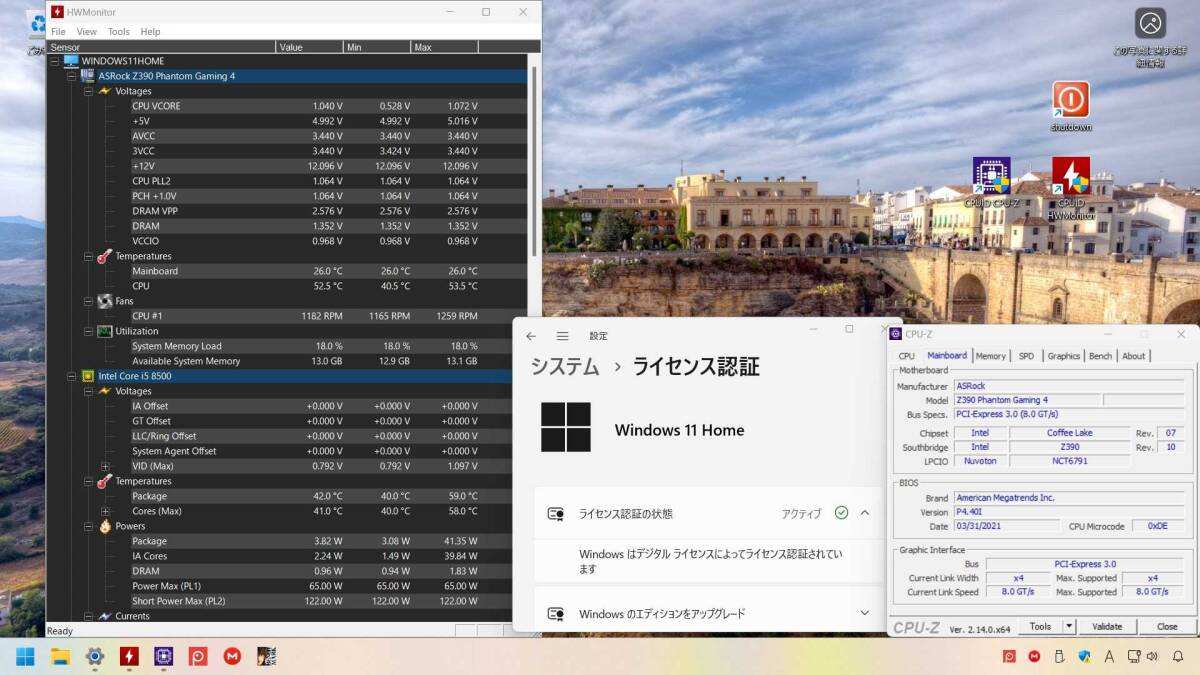This screenshot has width=1200, height=675.
Task: Open the shutdown desktop shortcut
Action: (x=1070, y=107)
